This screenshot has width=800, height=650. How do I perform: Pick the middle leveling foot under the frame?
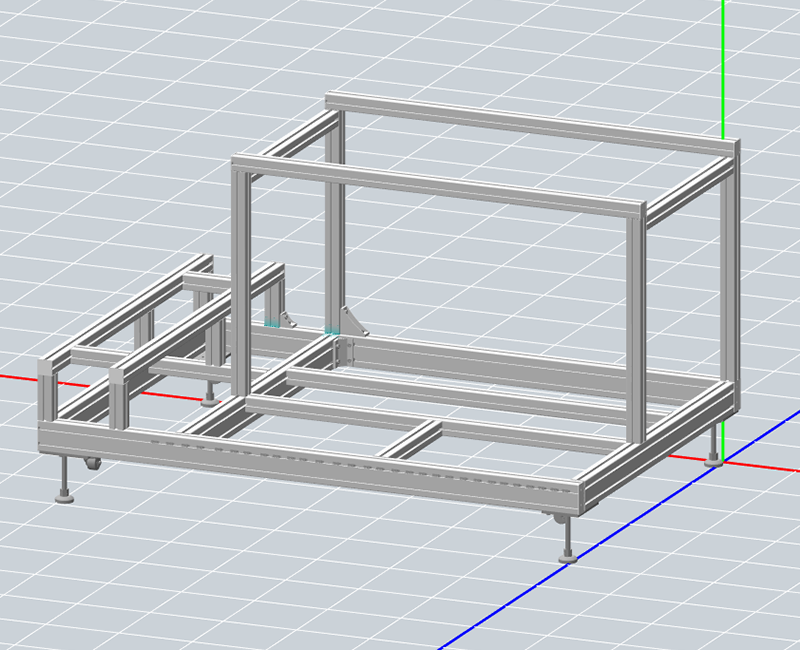[208, 400]
